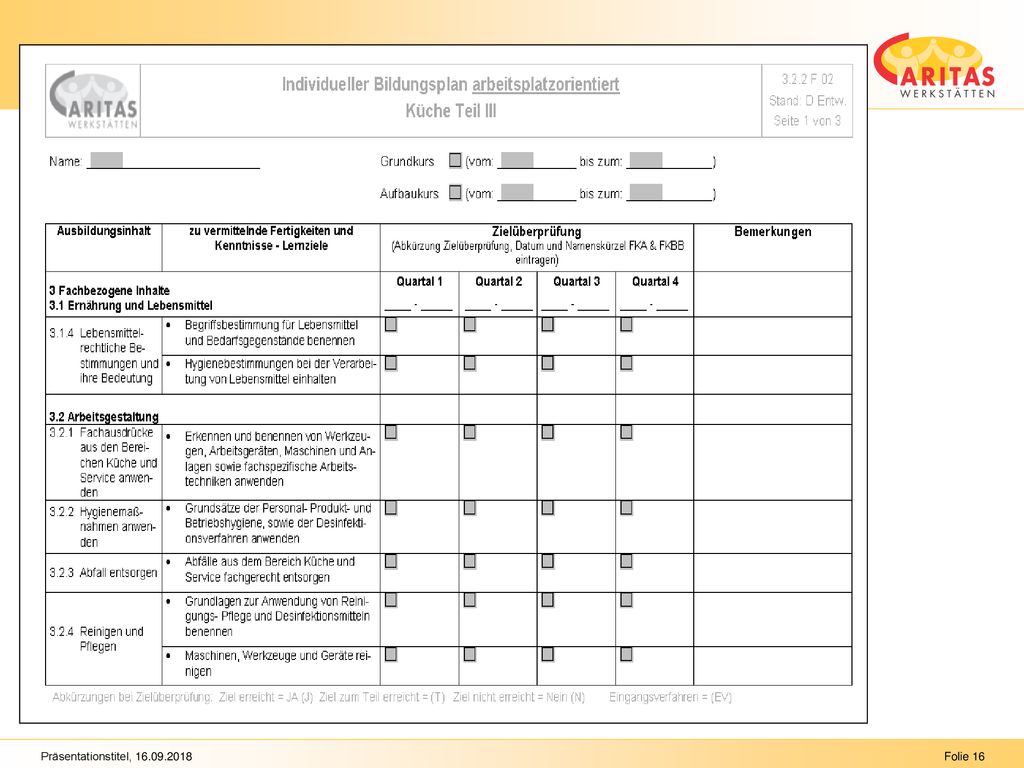Click the Grundkurs 'bis zum' date field
The width and height of the screenshot is (1024, 768).
click(x=669, y=161)
